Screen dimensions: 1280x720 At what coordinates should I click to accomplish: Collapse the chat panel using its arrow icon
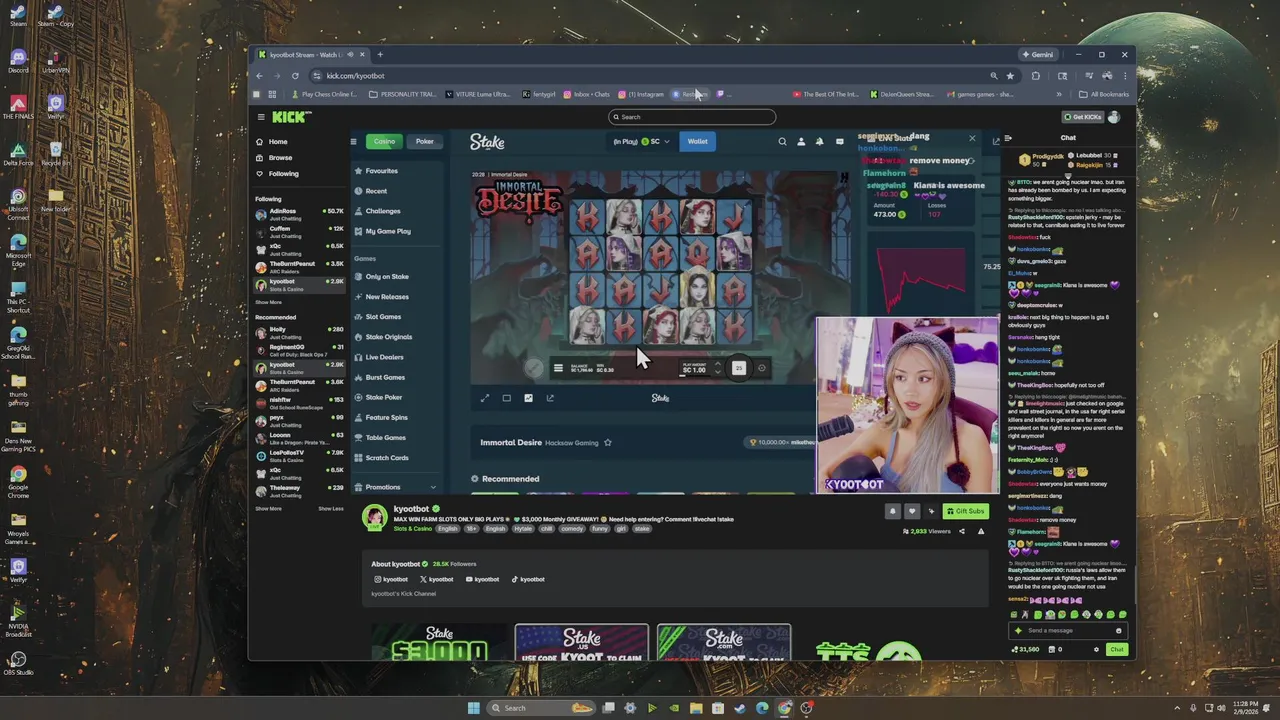click(x=1008, y=138)
